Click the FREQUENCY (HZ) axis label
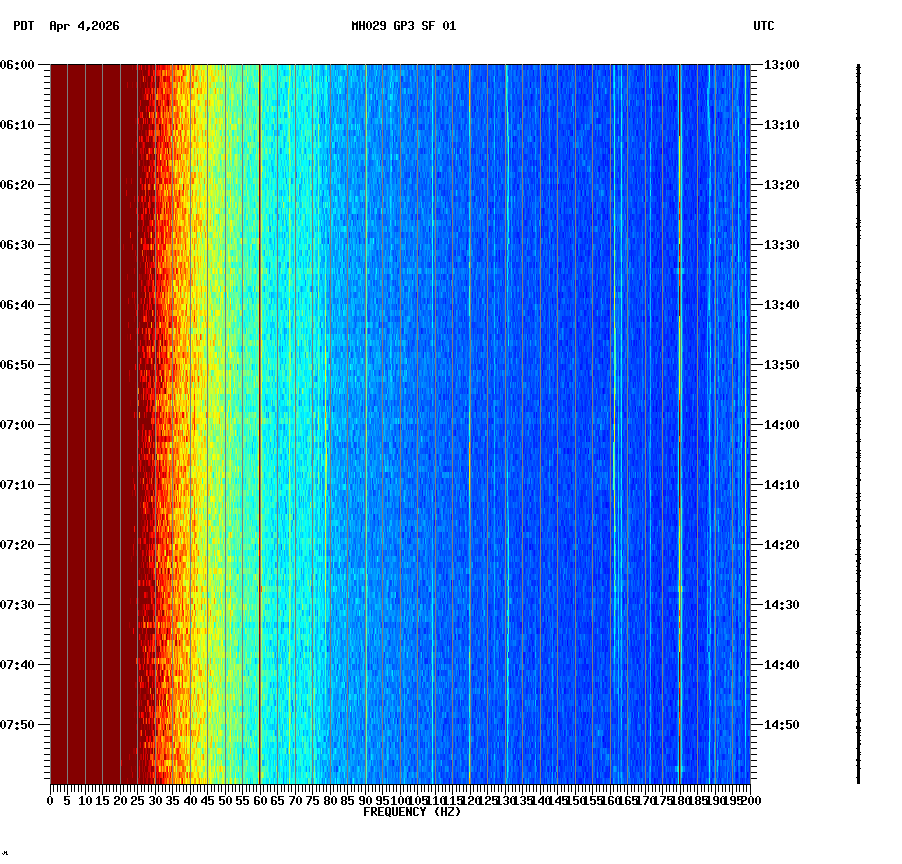 click(411, 812)
